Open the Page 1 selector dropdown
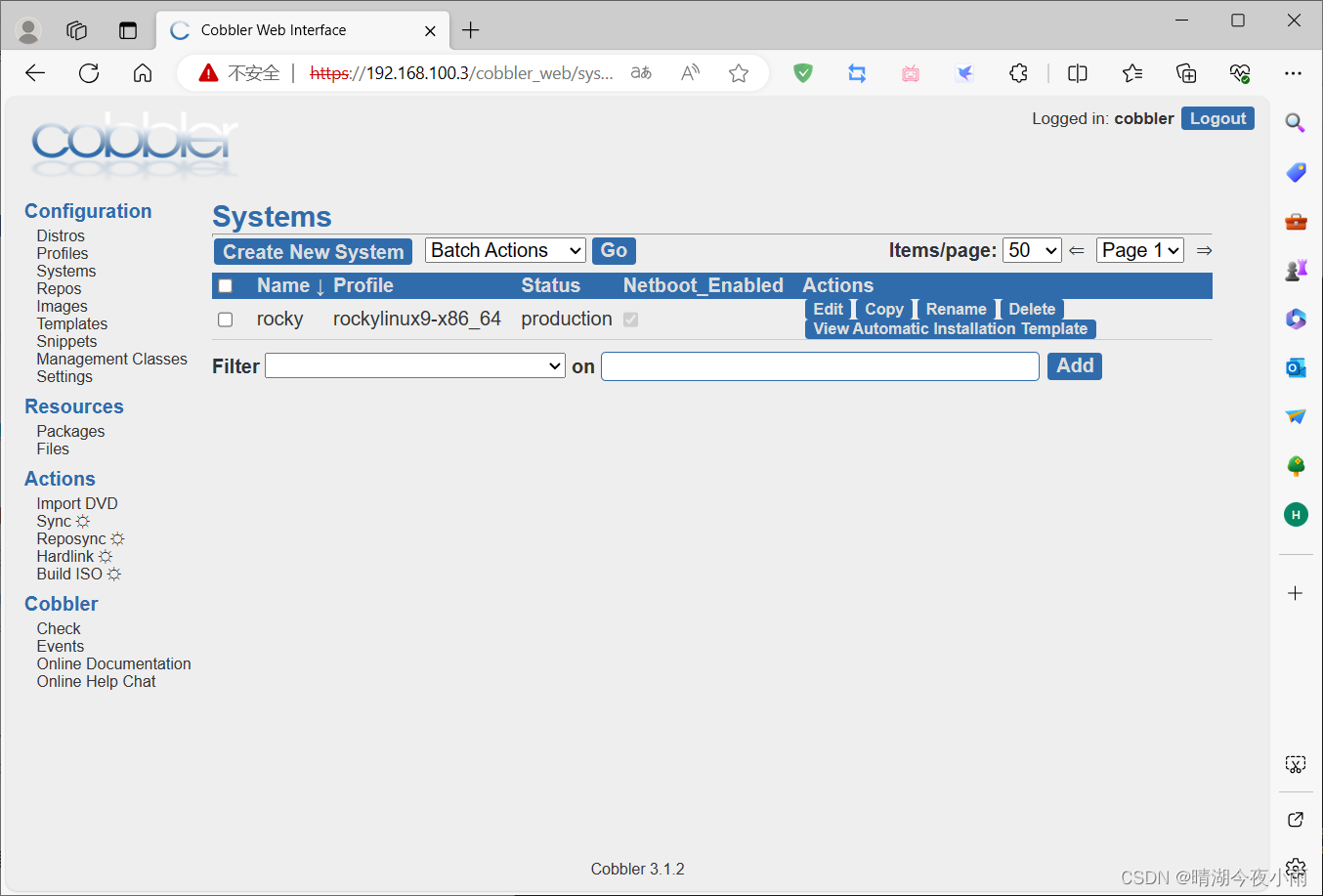1323x896 pixels. coord(1140,251)
